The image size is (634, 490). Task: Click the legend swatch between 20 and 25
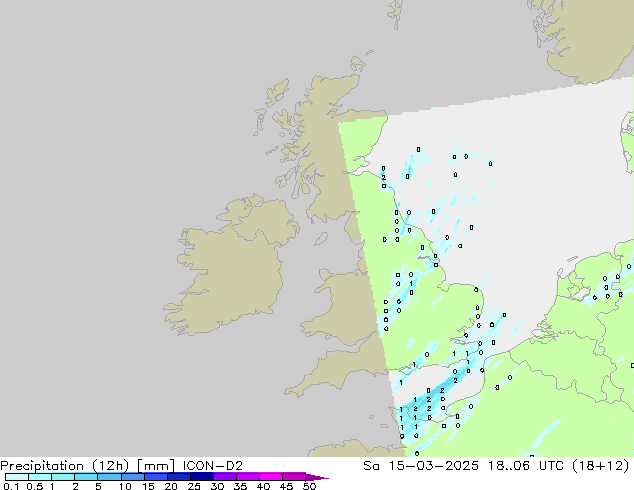click(x=182, y=477)
